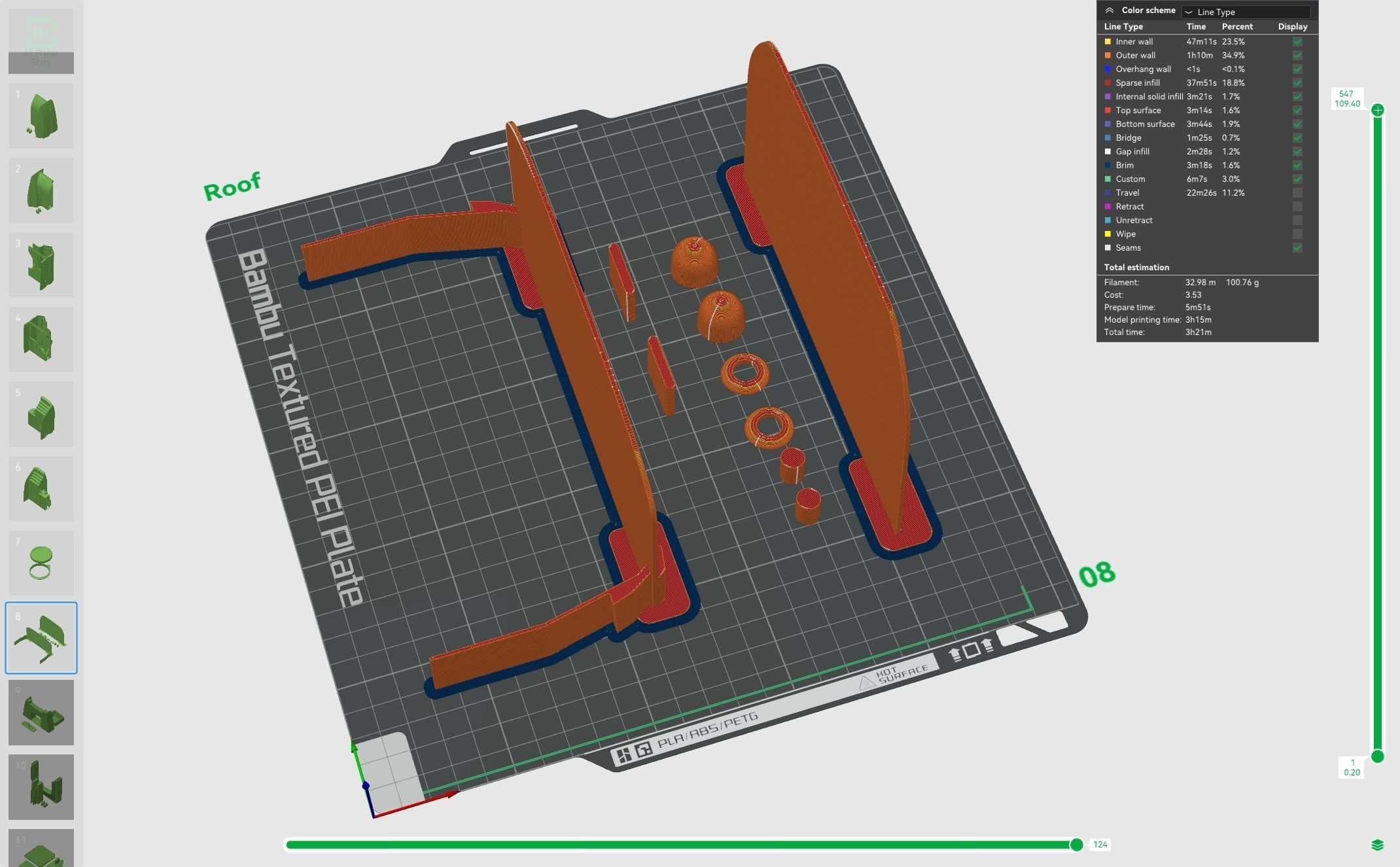Image resolution: width=1400 pixels, height=867 pixels.
Task: Select plate 1 thumbnail
Action: [x=41, y=116]
